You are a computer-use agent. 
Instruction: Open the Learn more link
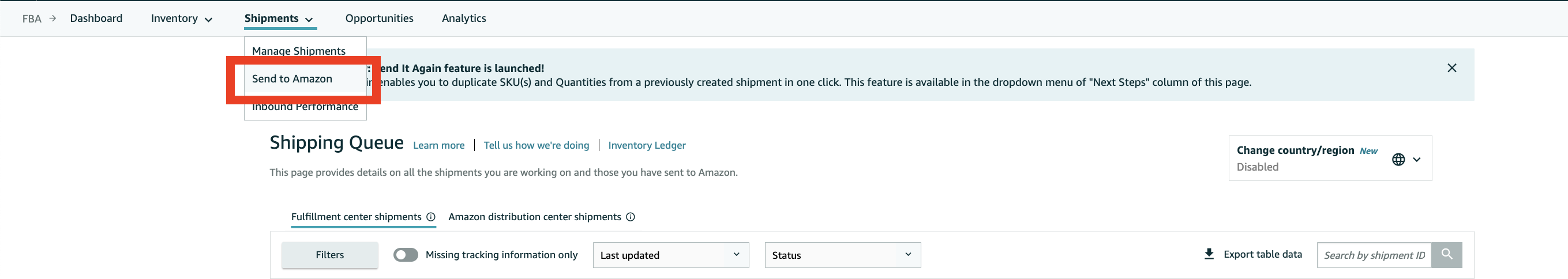tap(438, 145)
